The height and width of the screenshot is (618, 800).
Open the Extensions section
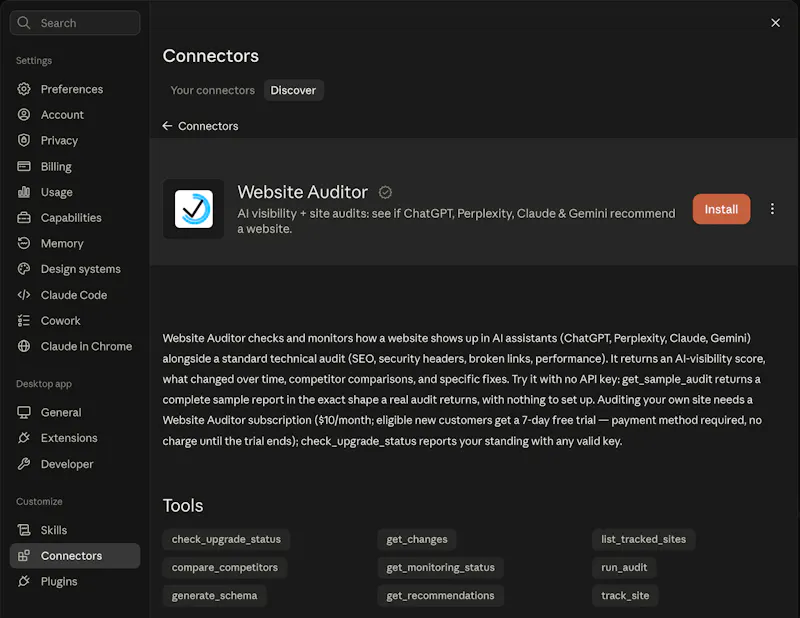(x=75, y=438)
